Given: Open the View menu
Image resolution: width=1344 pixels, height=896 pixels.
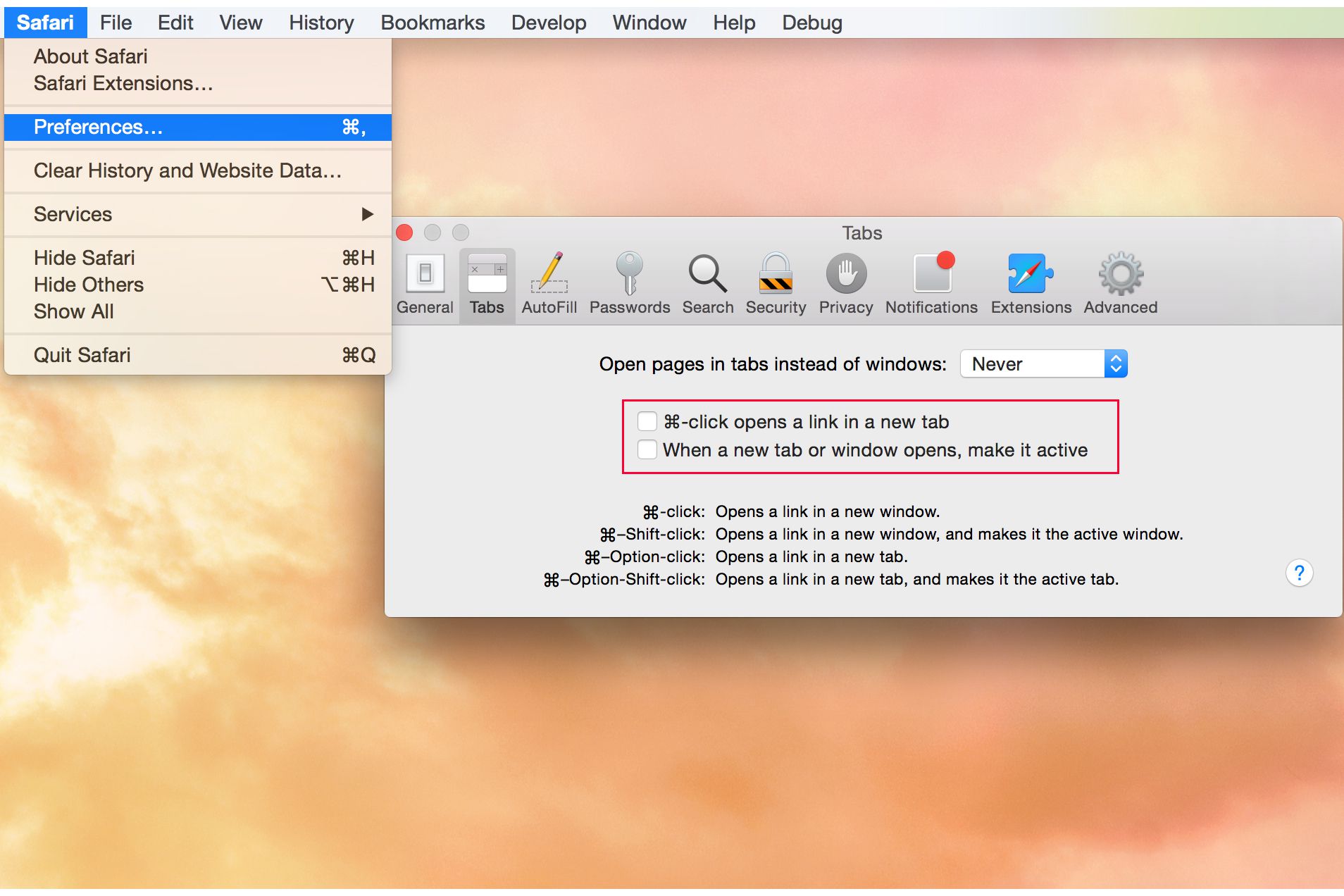Looking at the screenshot, I should pyautogui.click(x=240, y=23).
